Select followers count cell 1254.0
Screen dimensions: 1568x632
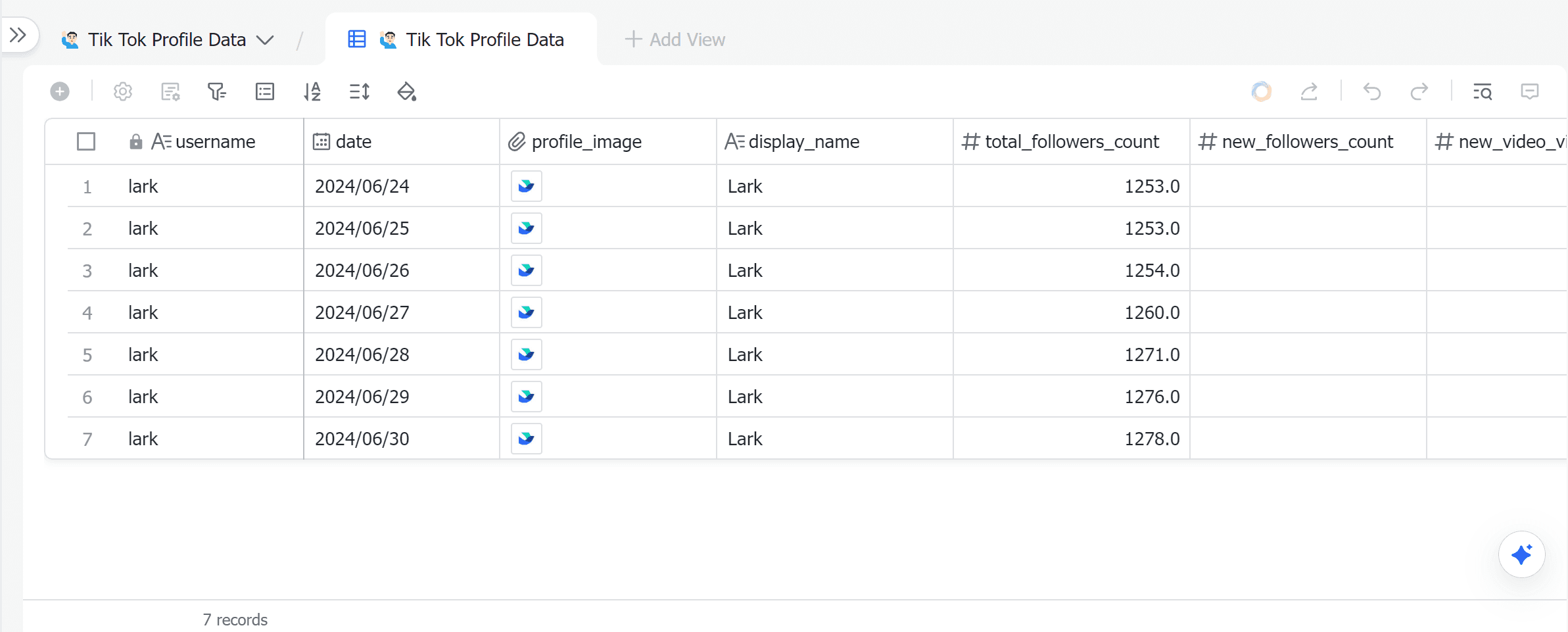[1072, 270]
